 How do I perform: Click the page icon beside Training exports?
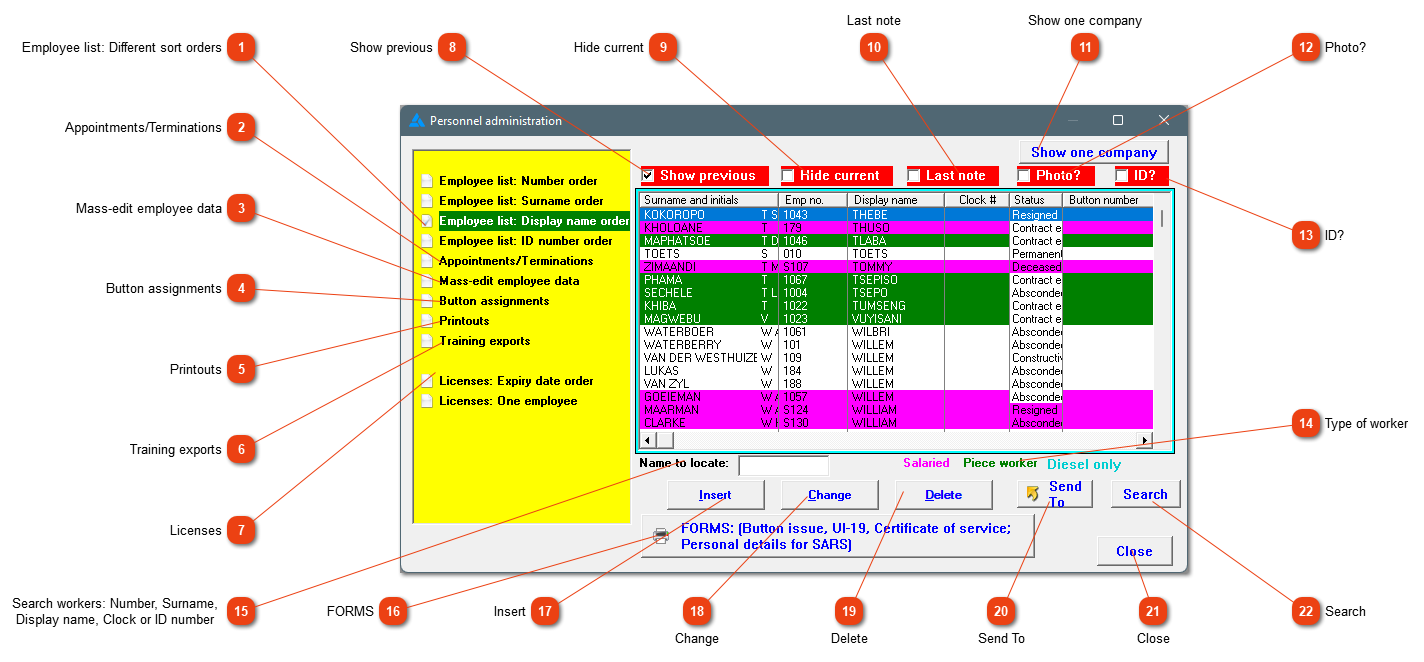(427, 341)
